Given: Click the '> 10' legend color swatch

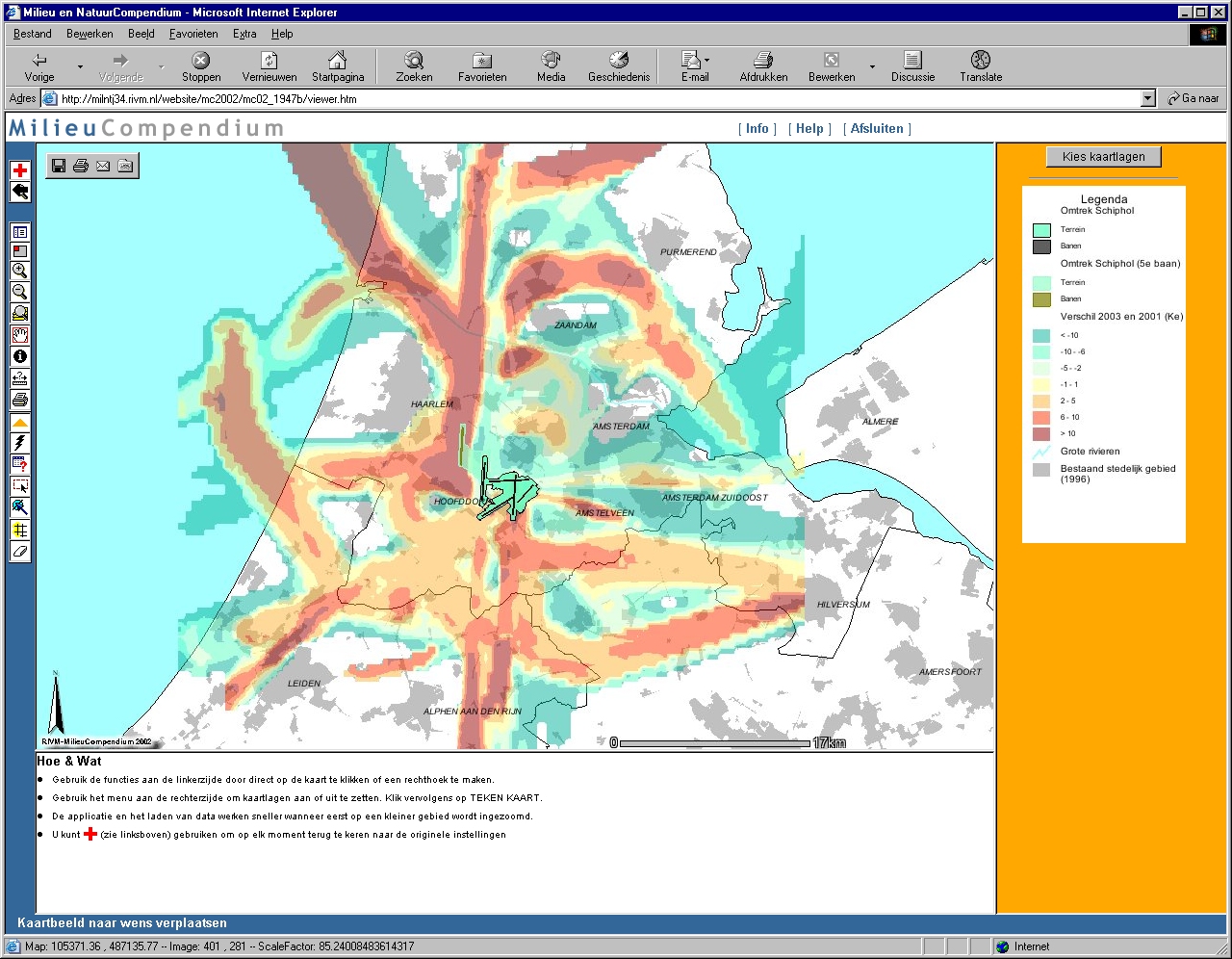Looking at the screenshot, I should coord(1041,433).
